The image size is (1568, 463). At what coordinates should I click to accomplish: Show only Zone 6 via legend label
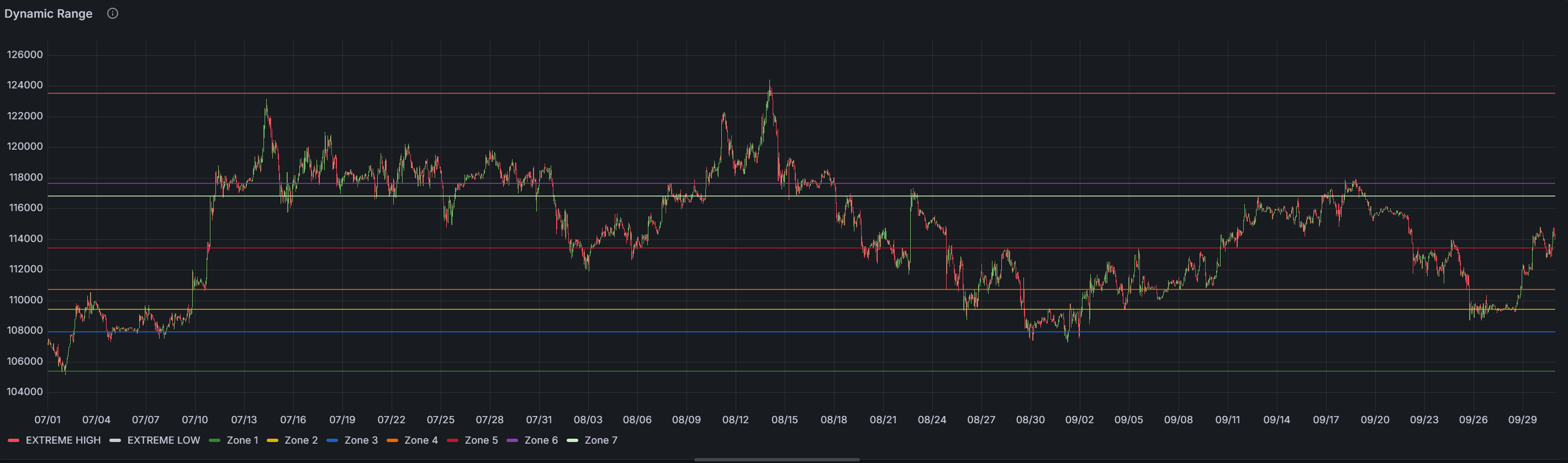tap(541, 440)
